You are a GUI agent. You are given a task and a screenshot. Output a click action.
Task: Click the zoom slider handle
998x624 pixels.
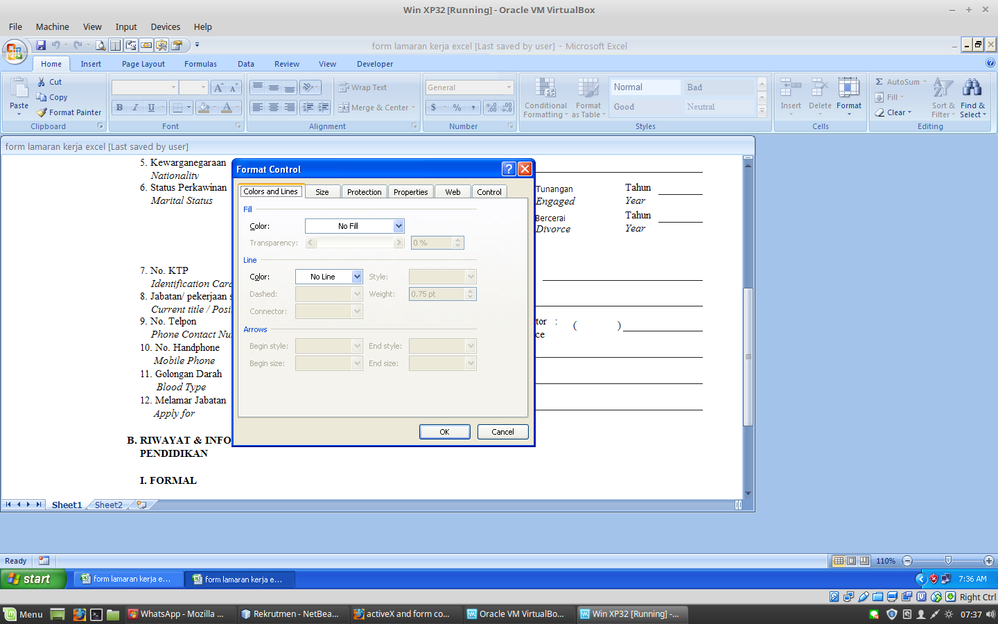[x=948, y=561]
